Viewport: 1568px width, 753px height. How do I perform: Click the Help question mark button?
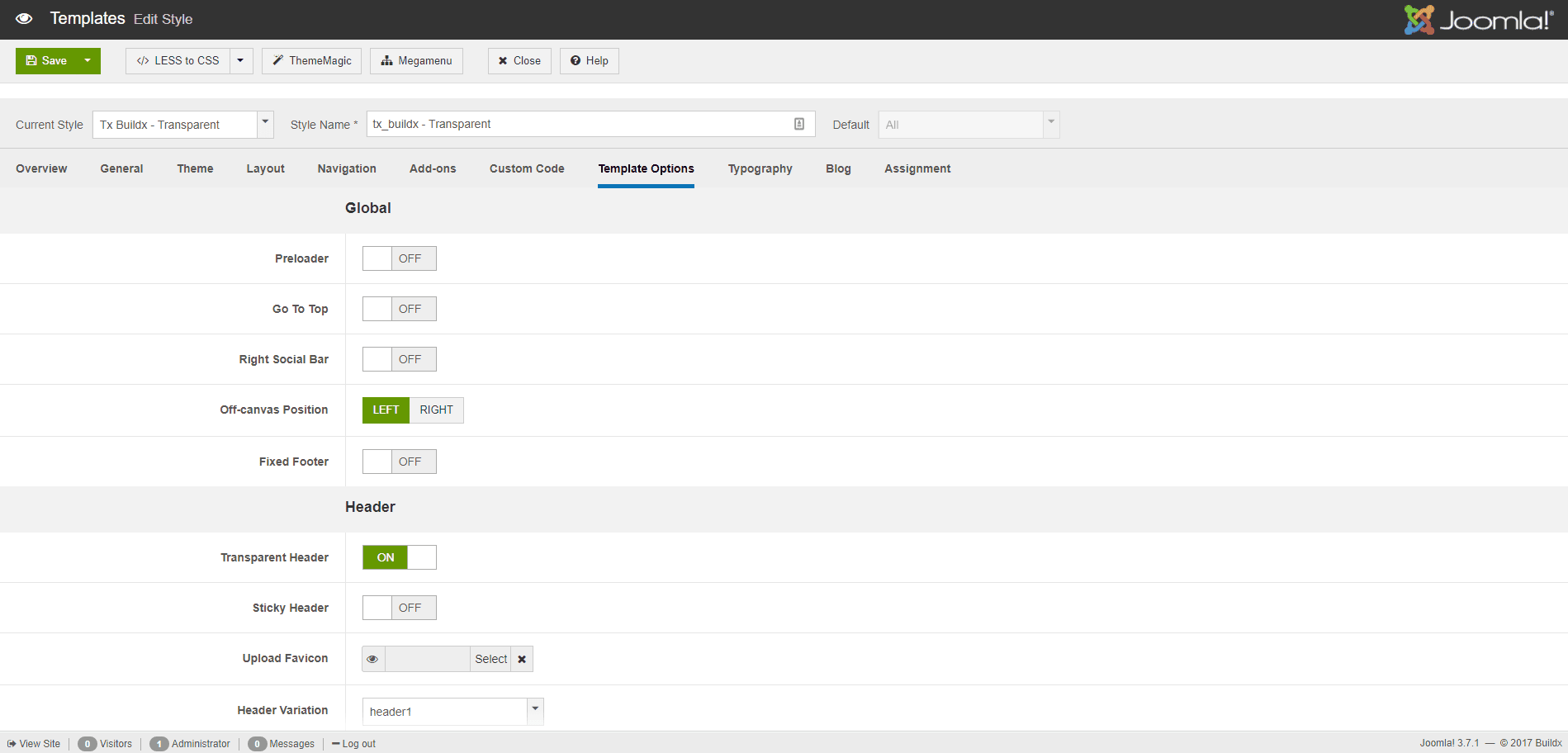point(589,61)
